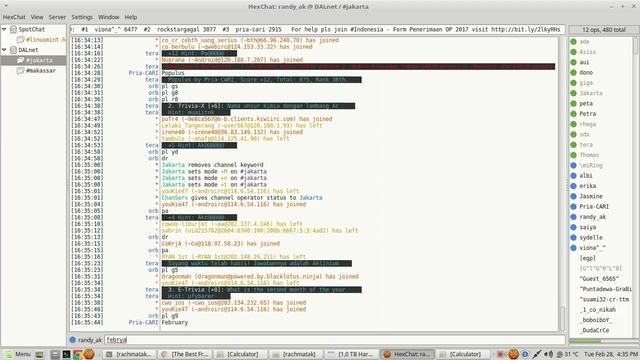Select user [egp] in user list
The width and height of the screenshot is (640, 360).
(x=587, y=258)
